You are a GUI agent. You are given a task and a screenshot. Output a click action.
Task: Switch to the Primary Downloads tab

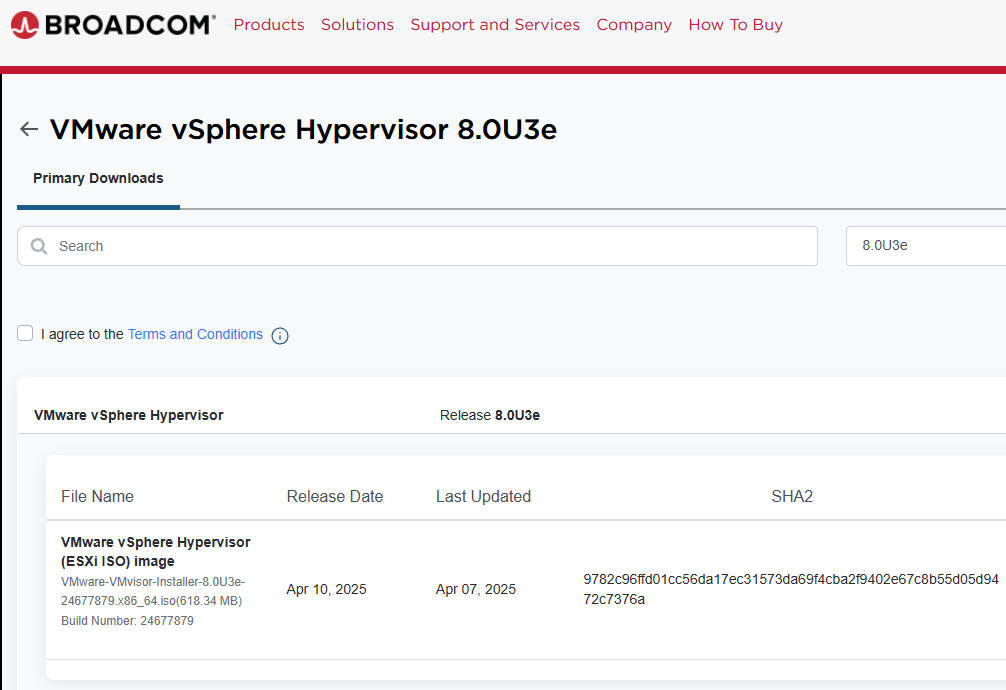[98, 178]
